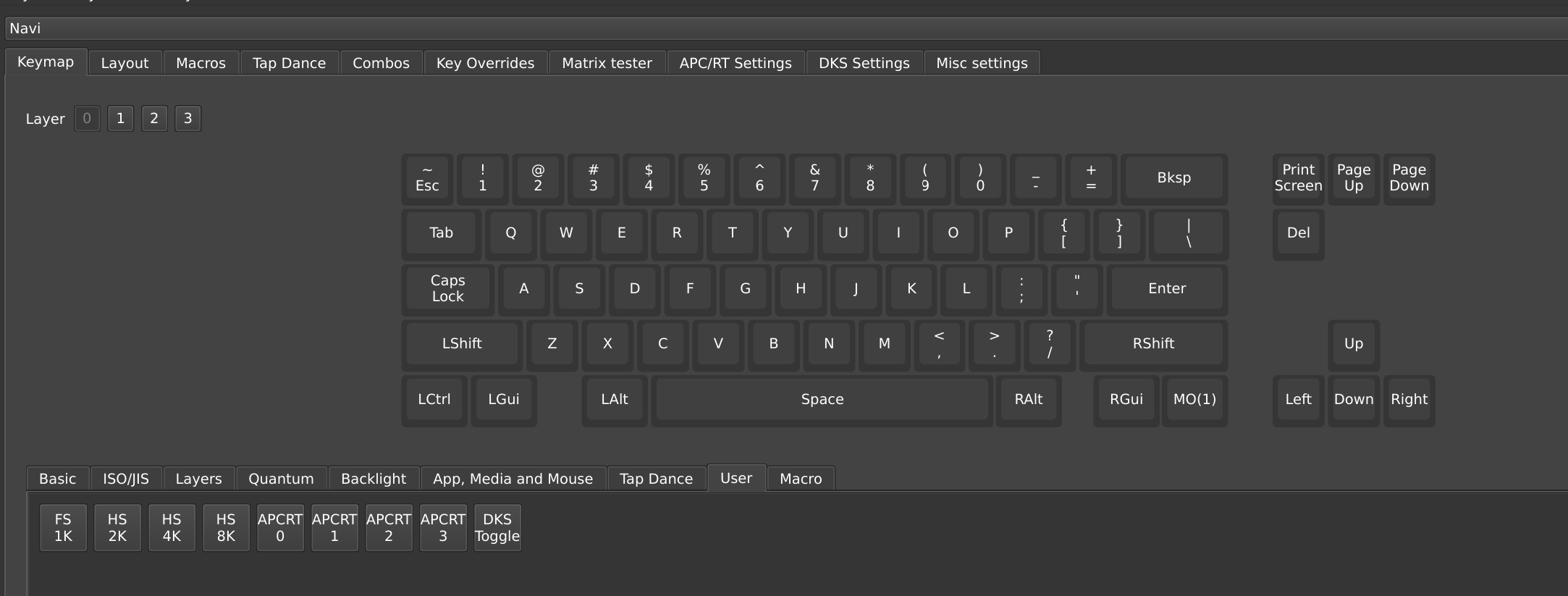The width and height of the screenshot is (1568, 596).
Task: Open the Matrix tester tab
Action: 607,63
